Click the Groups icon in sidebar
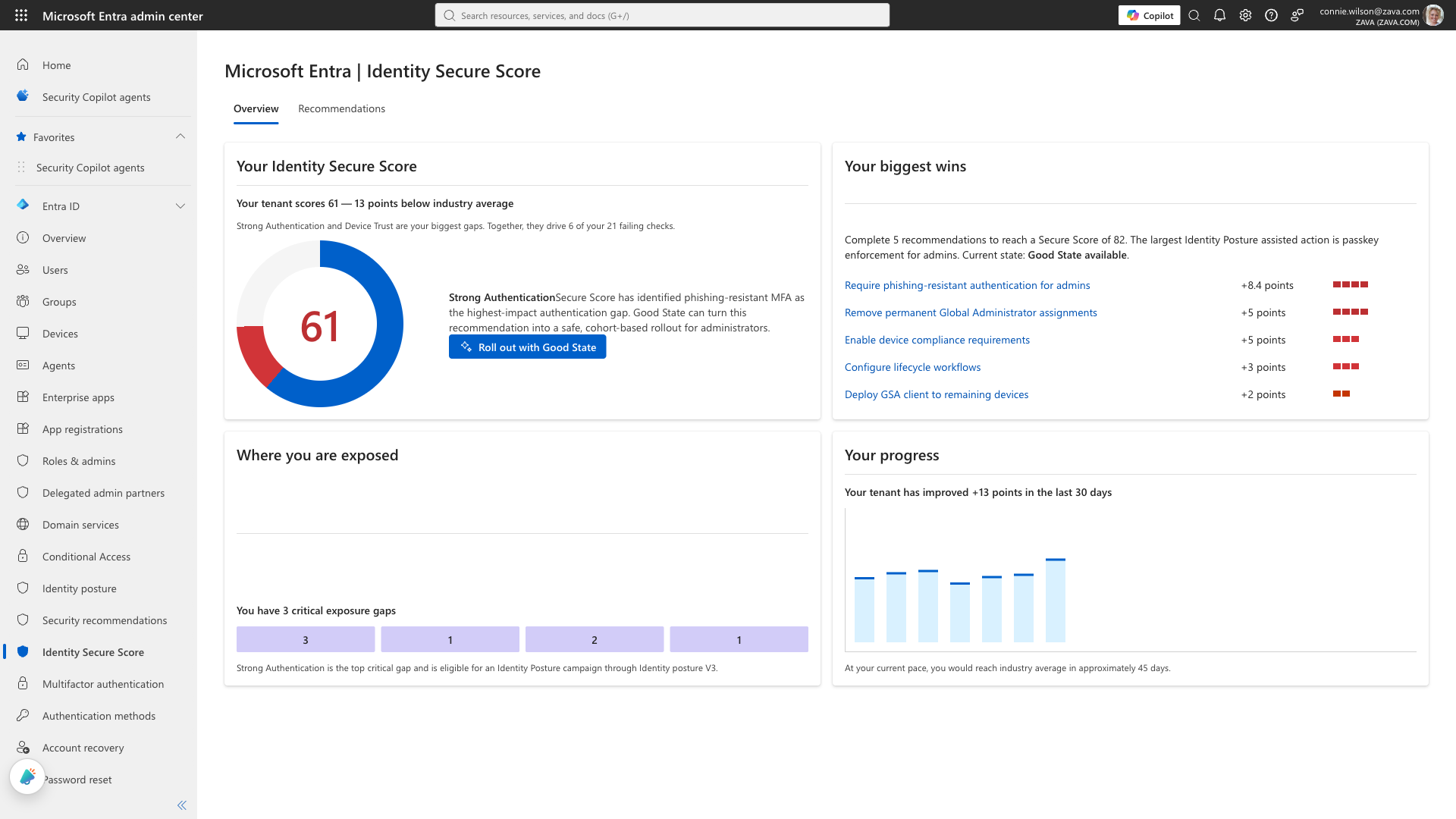Image resolution: width=1456 pixels, height=819 pixels. [23, 301]
